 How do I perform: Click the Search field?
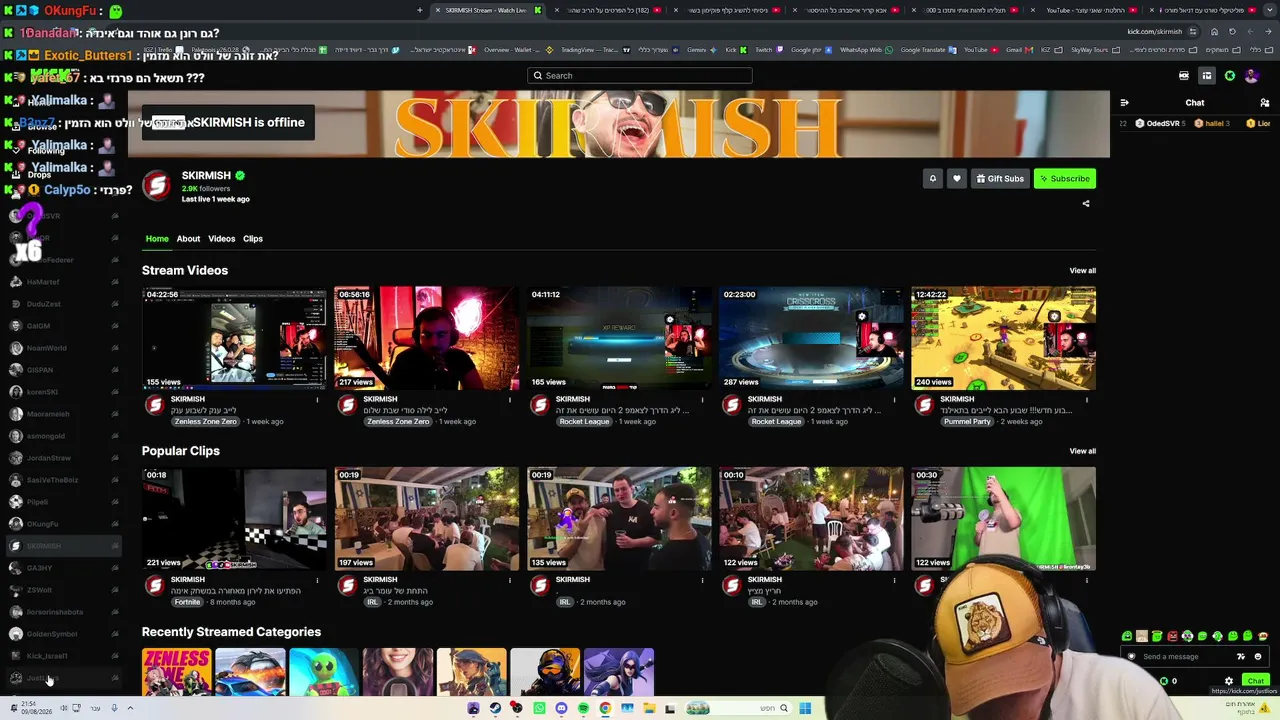pos(640,76)
